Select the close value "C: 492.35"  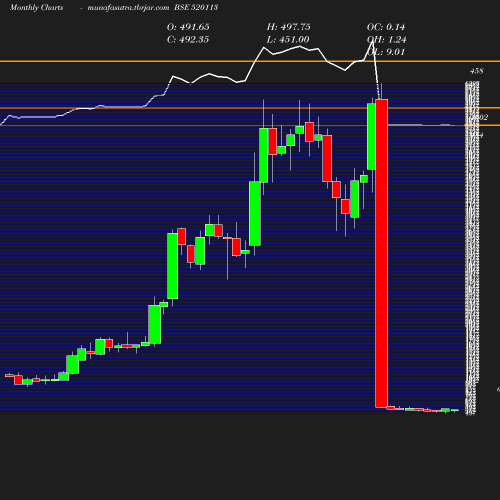188,40
